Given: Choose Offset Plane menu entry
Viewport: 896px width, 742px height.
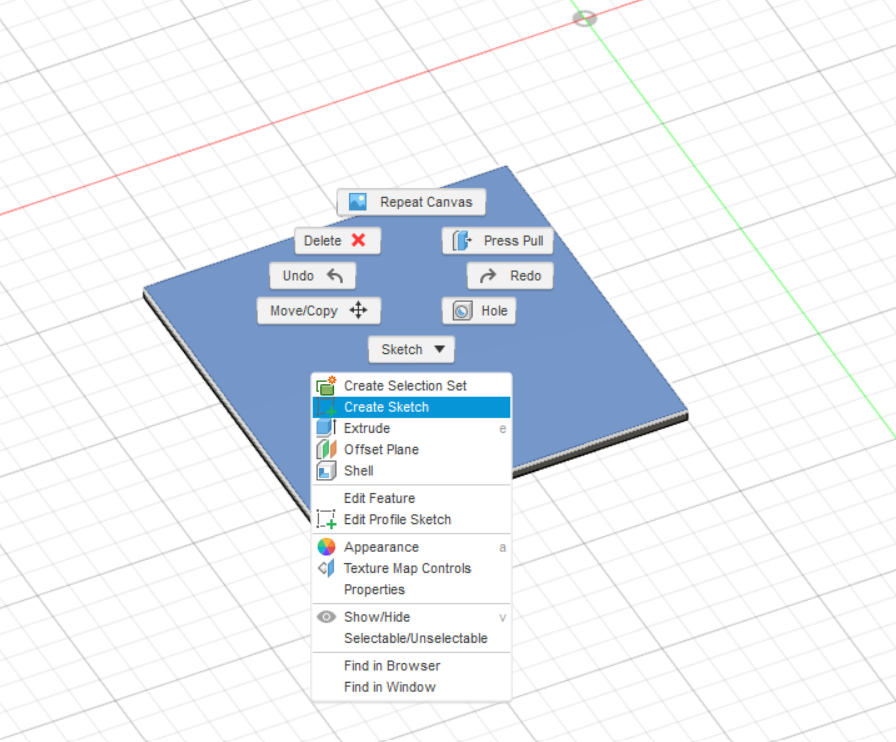Looking at the screenshot, I should pyautogui.click(x=411, y=449).
